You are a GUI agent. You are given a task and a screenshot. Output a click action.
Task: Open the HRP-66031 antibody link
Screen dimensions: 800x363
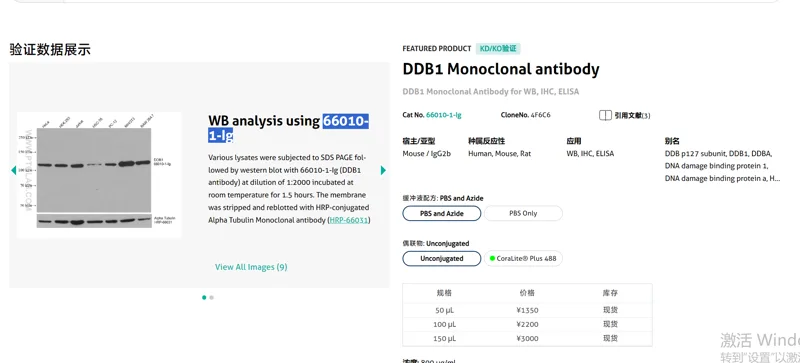click(x=348, y=220)
